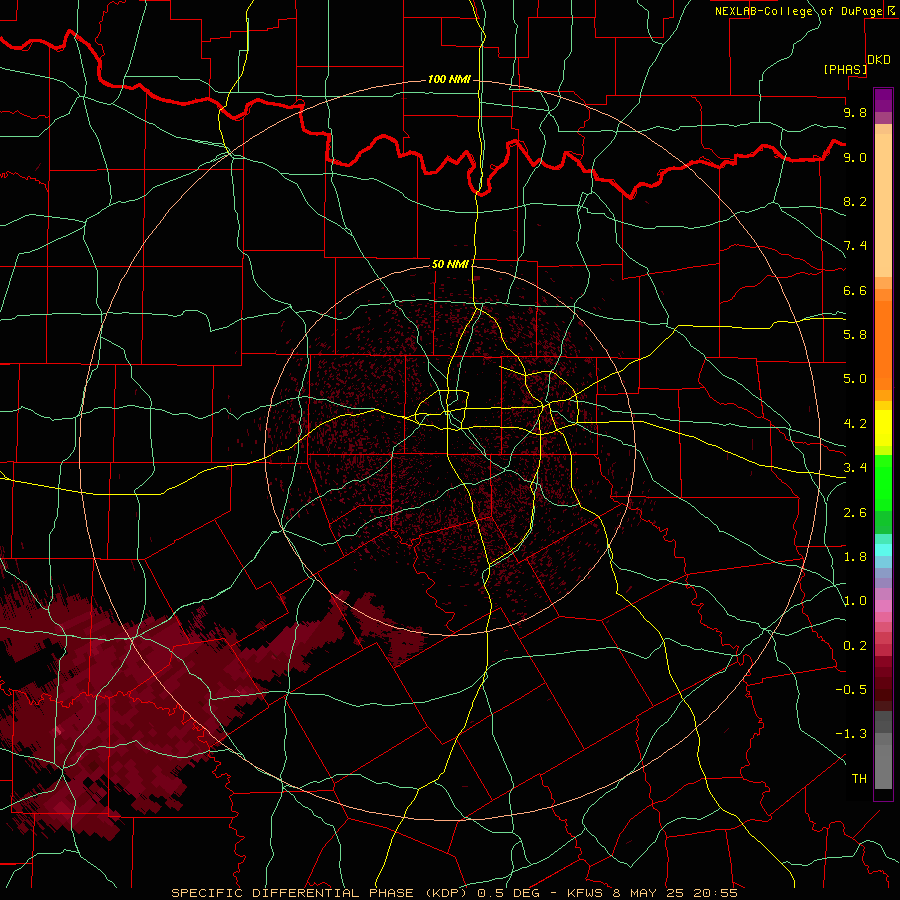Click the 4.2 value on color scale

pos(855,424)
